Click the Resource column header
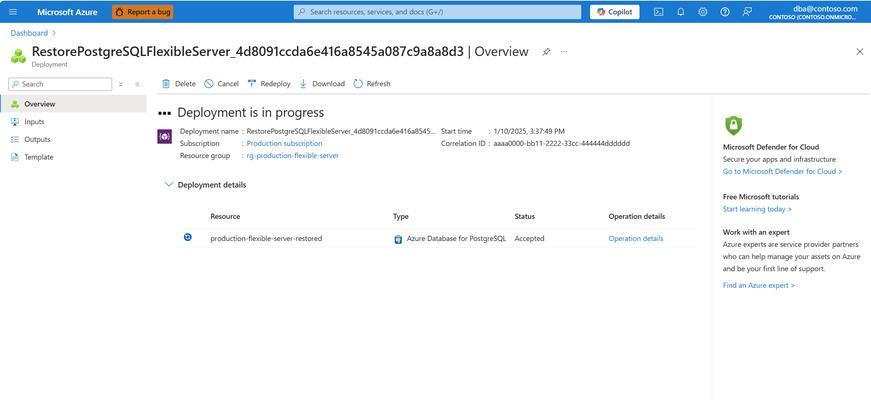Image resolution: width=871 pixels, height=400 pixels. 225,216
